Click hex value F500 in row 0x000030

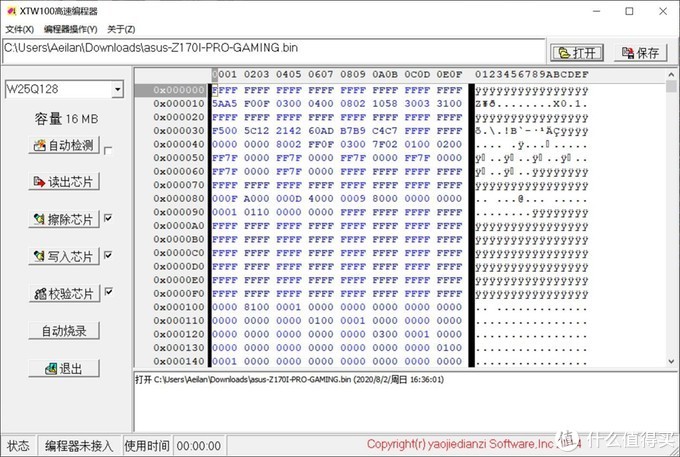tap(225, 131)
